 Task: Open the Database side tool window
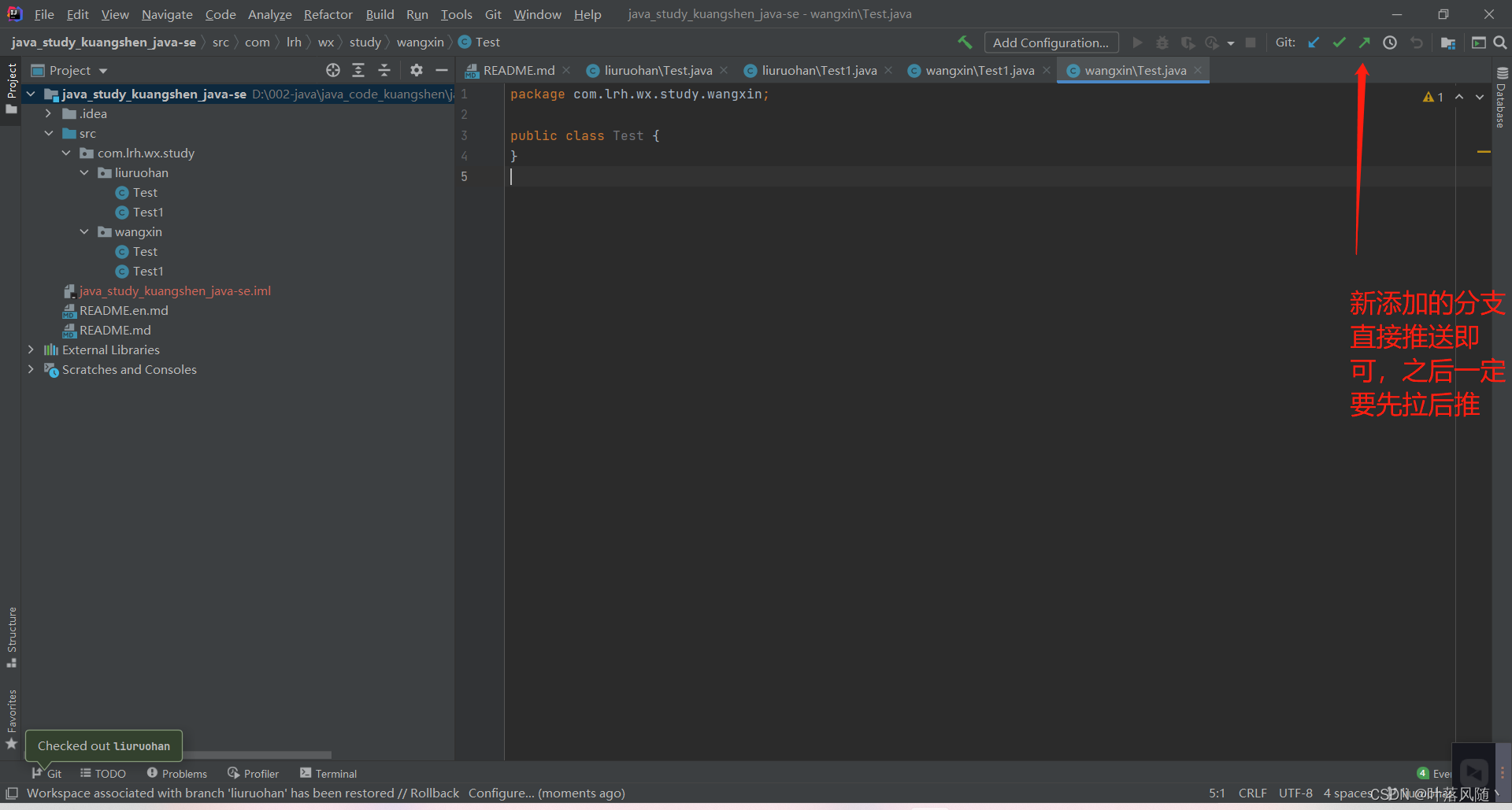(x=1502, y=97)
